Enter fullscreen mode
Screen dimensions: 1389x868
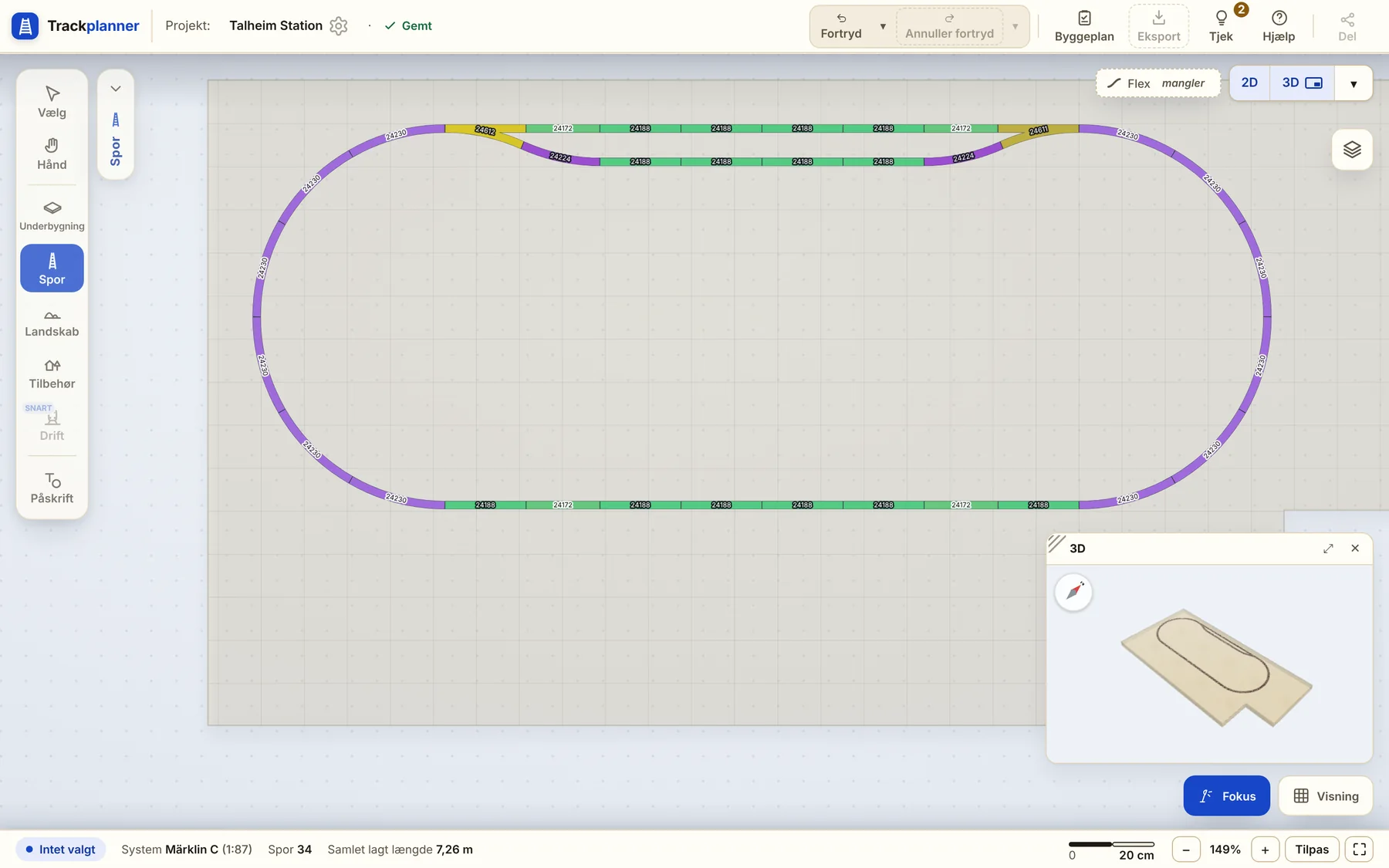1360,849
